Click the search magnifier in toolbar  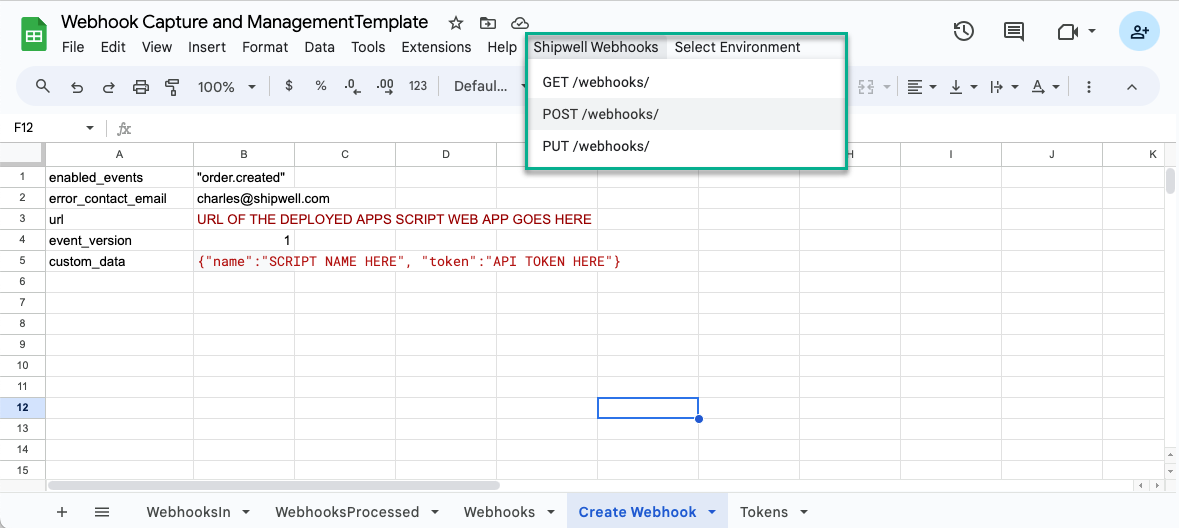pyautogui.click(x=43, y=86)
